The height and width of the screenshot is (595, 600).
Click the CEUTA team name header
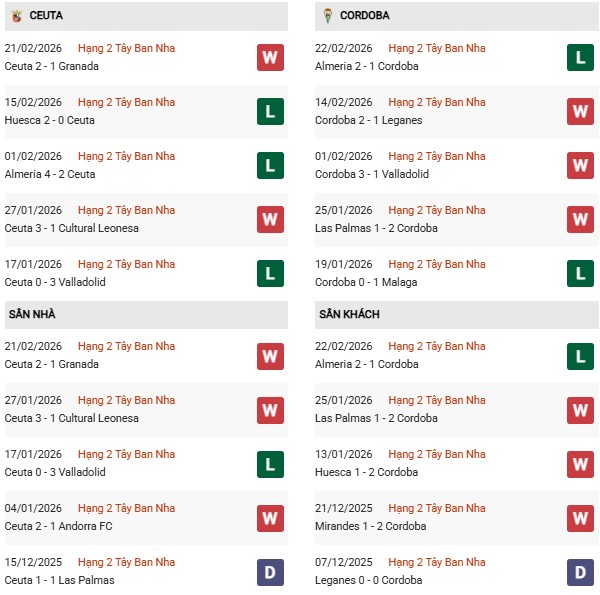click(48, 16)
